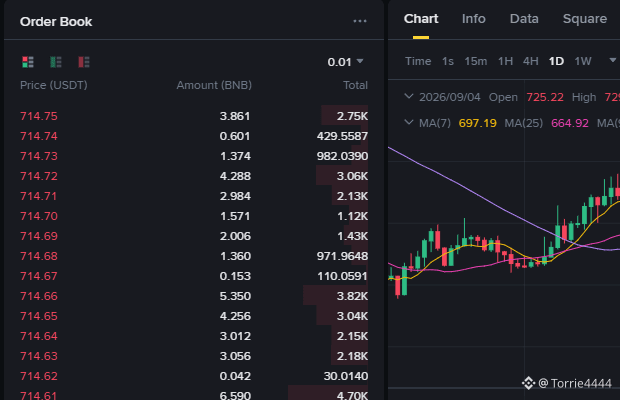620x400 pixels.
Task: Expand more chart interval options arrow
Action: point(612,60)
